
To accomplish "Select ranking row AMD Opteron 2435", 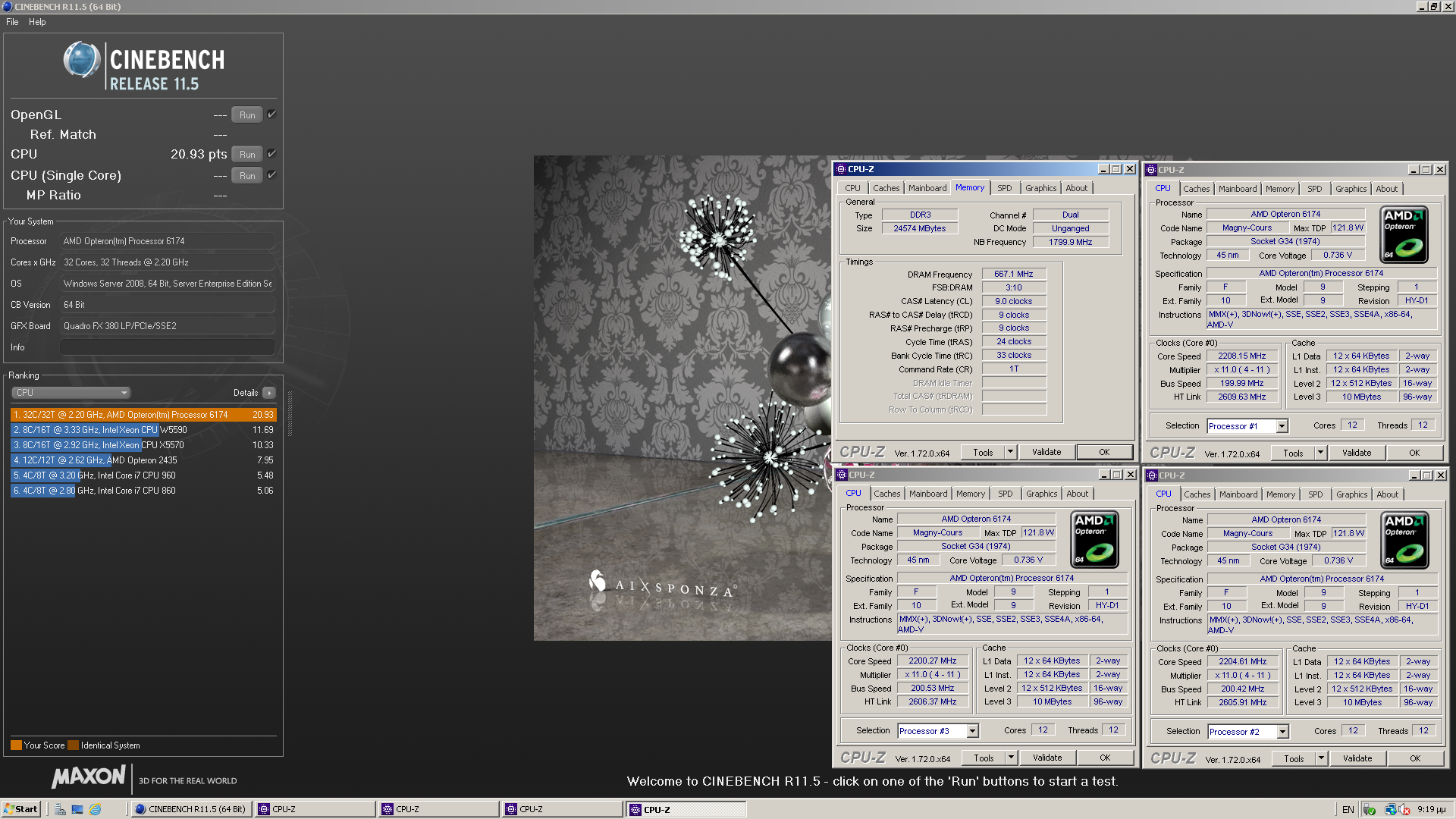I will 143,460.
